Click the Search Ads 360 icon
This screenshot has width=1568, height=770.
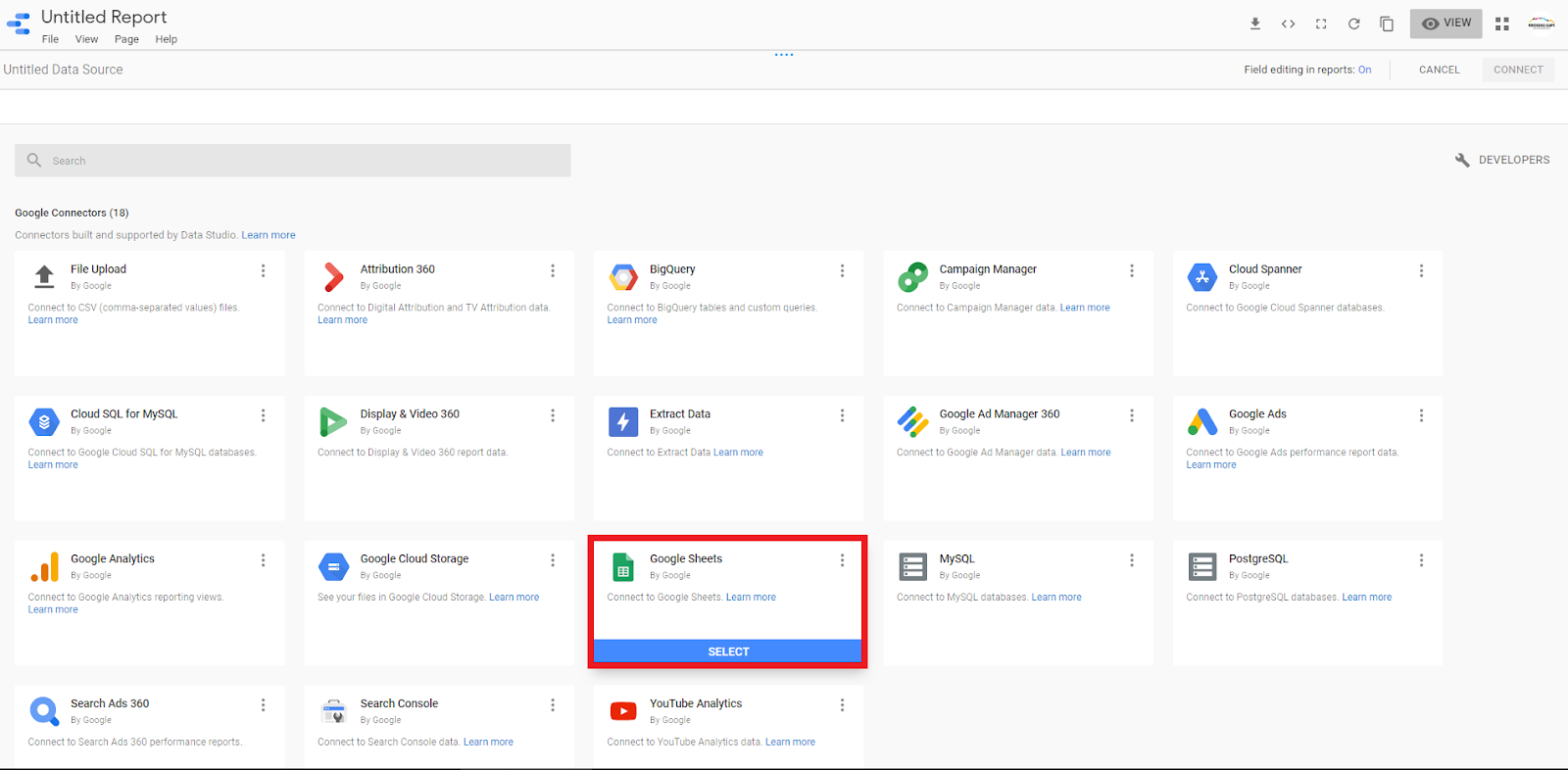(x=44, y=711)
